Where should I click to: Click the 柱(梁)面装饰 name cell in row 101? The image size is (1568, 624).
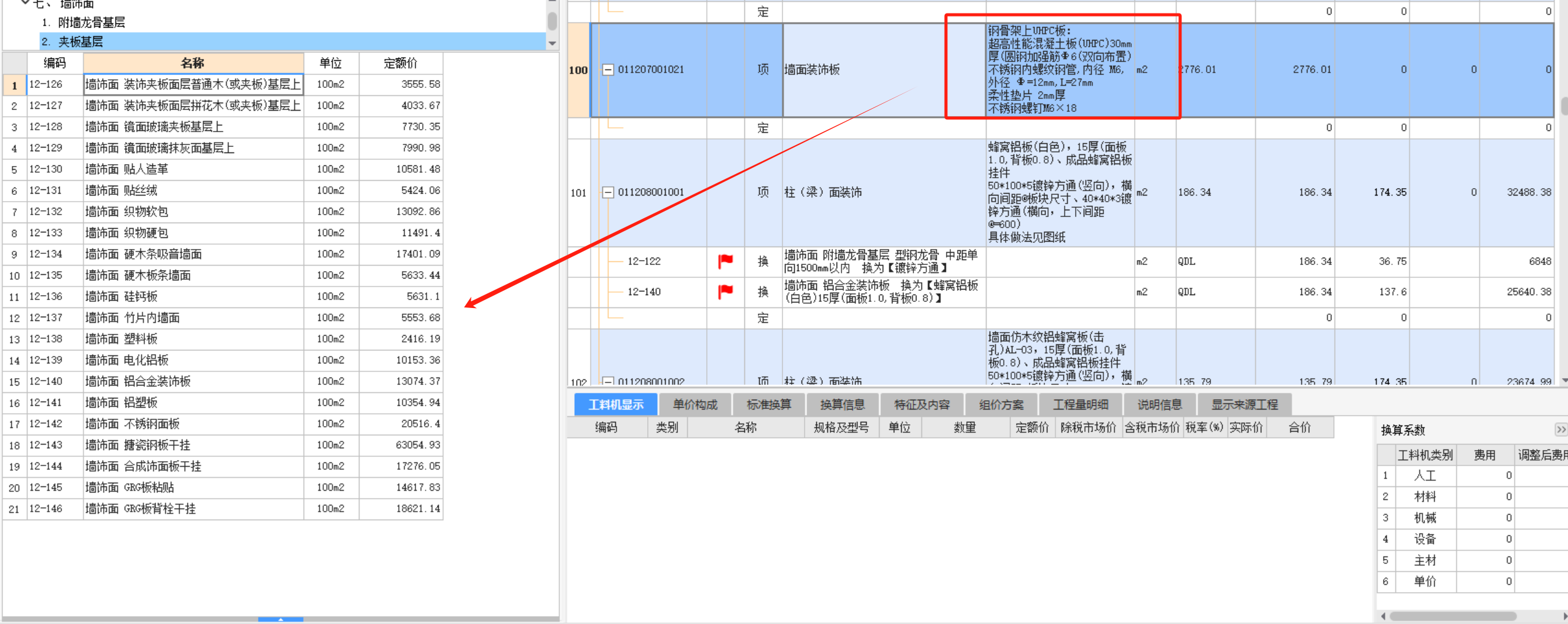tap(884, 192)
